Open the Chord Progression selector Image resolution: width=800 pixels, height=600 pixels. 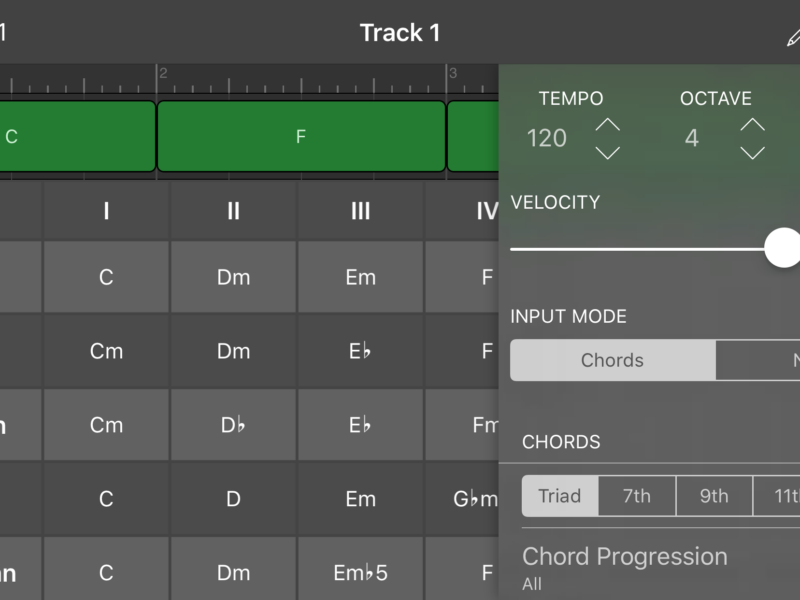(x=625, y=566)
